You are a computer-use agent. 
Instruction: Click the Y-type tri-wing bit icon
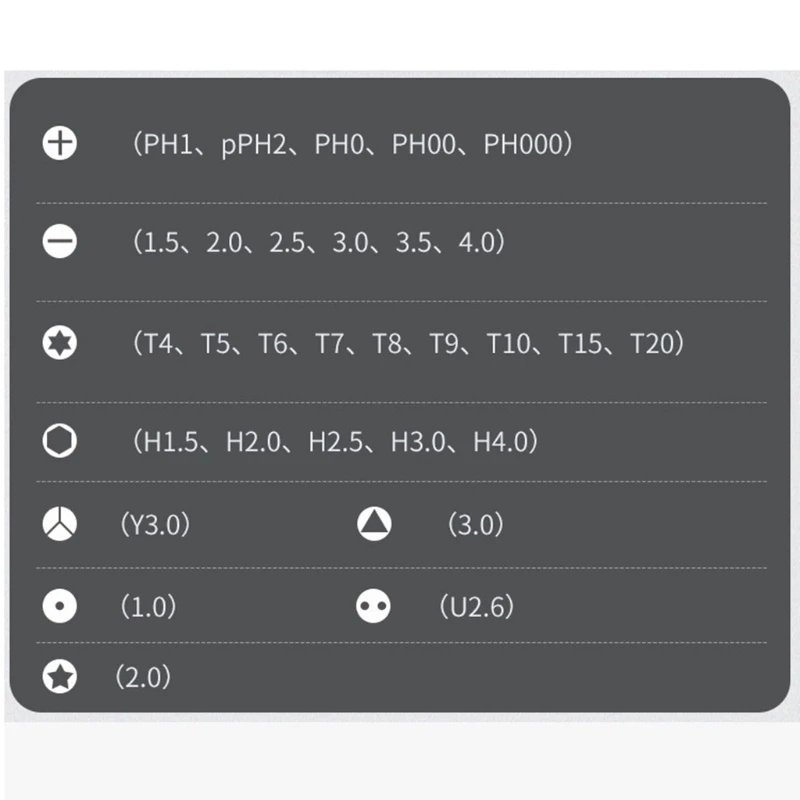tap(60, 524)
